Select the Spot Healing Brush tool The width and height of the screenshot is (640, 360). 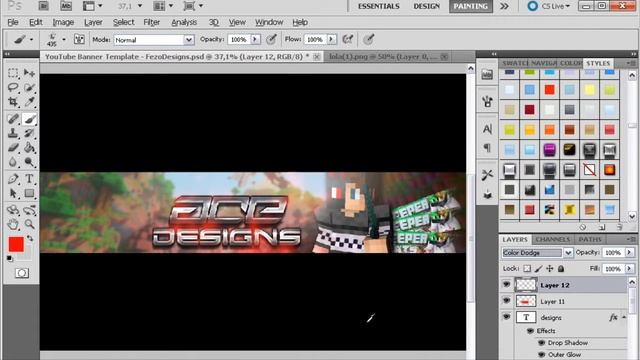[x=13, y=119]
